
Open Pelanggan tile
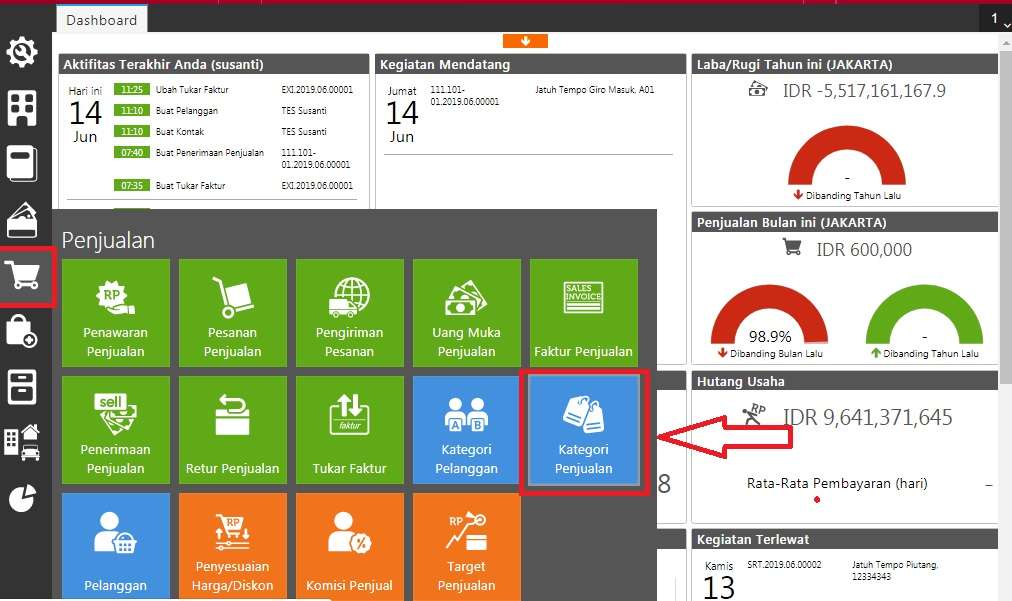116,546
